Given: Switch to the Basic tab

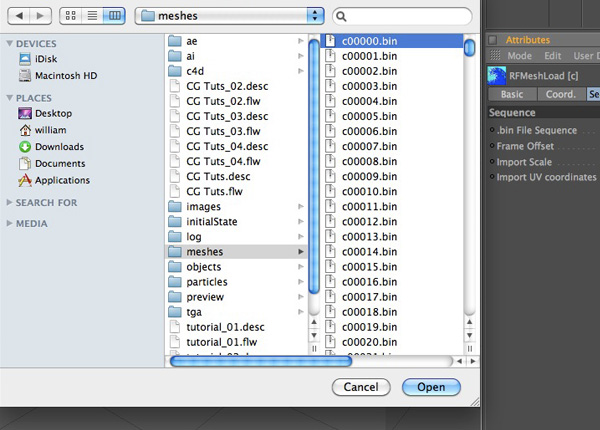Looking at the screenshot, I should point(512,94).
